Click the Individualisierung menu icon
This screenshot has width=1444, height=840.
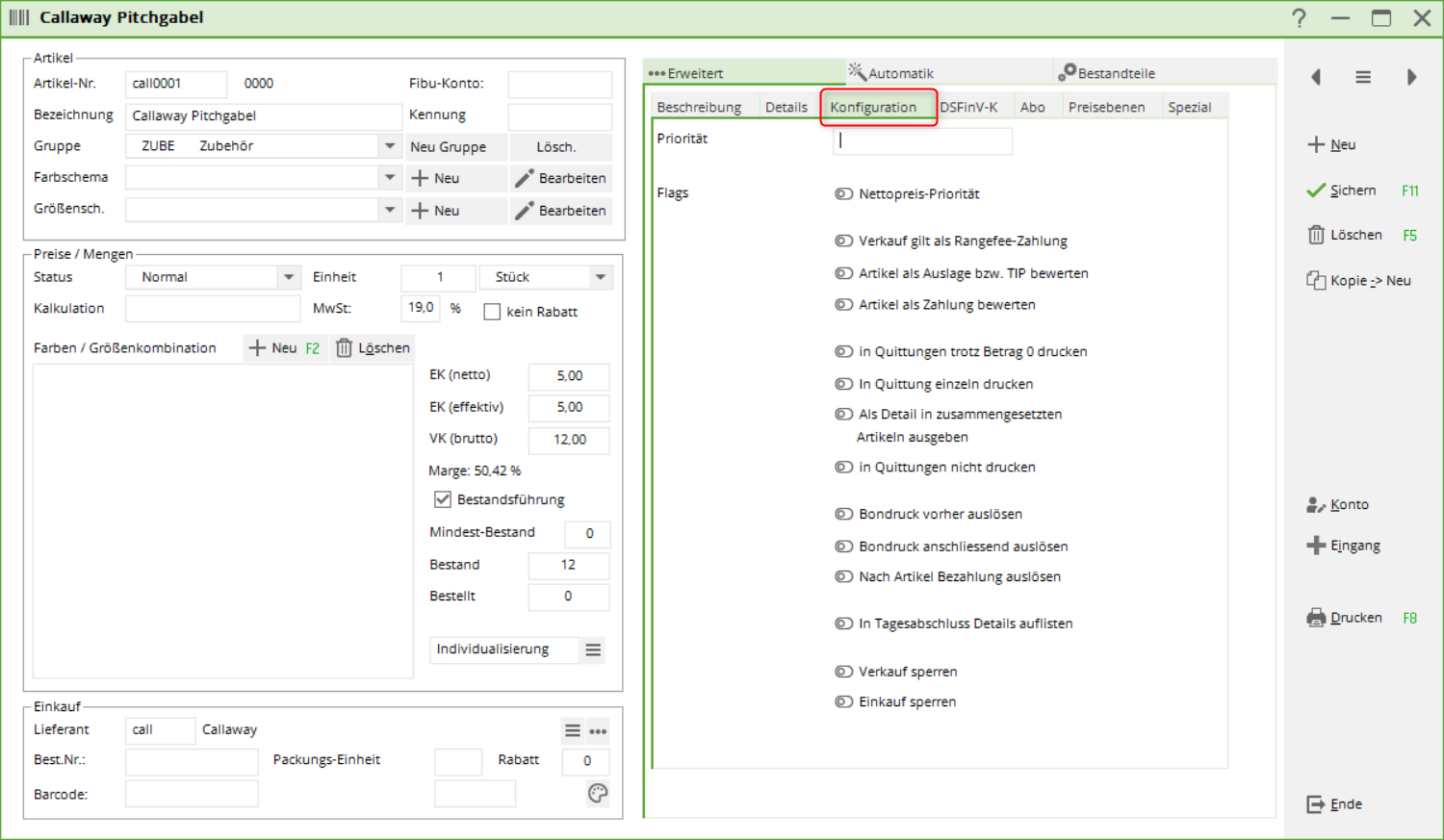click(x=593, y=650)
